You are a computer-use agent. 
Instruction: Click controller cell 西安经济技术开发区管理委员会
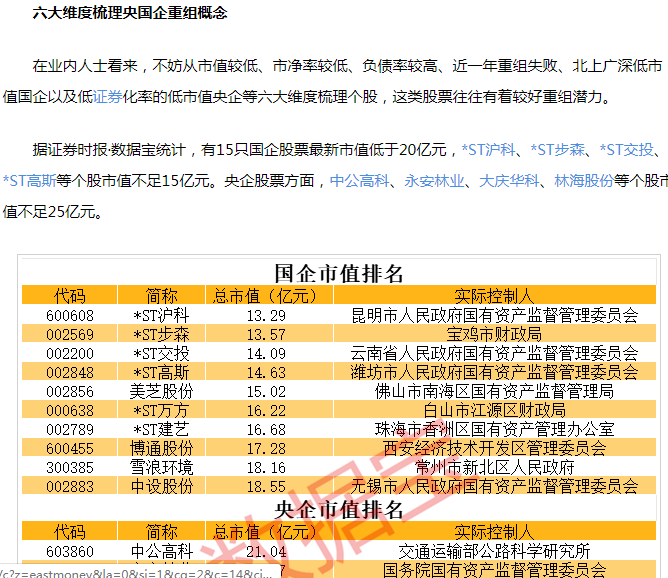(494, 449)
